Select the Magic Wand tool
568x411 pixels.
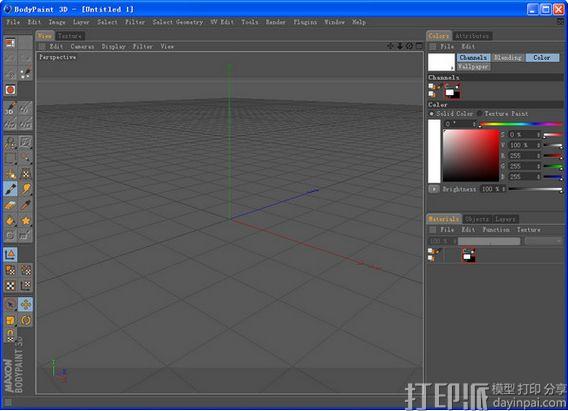pyautogui.click(x=25, y=158)
